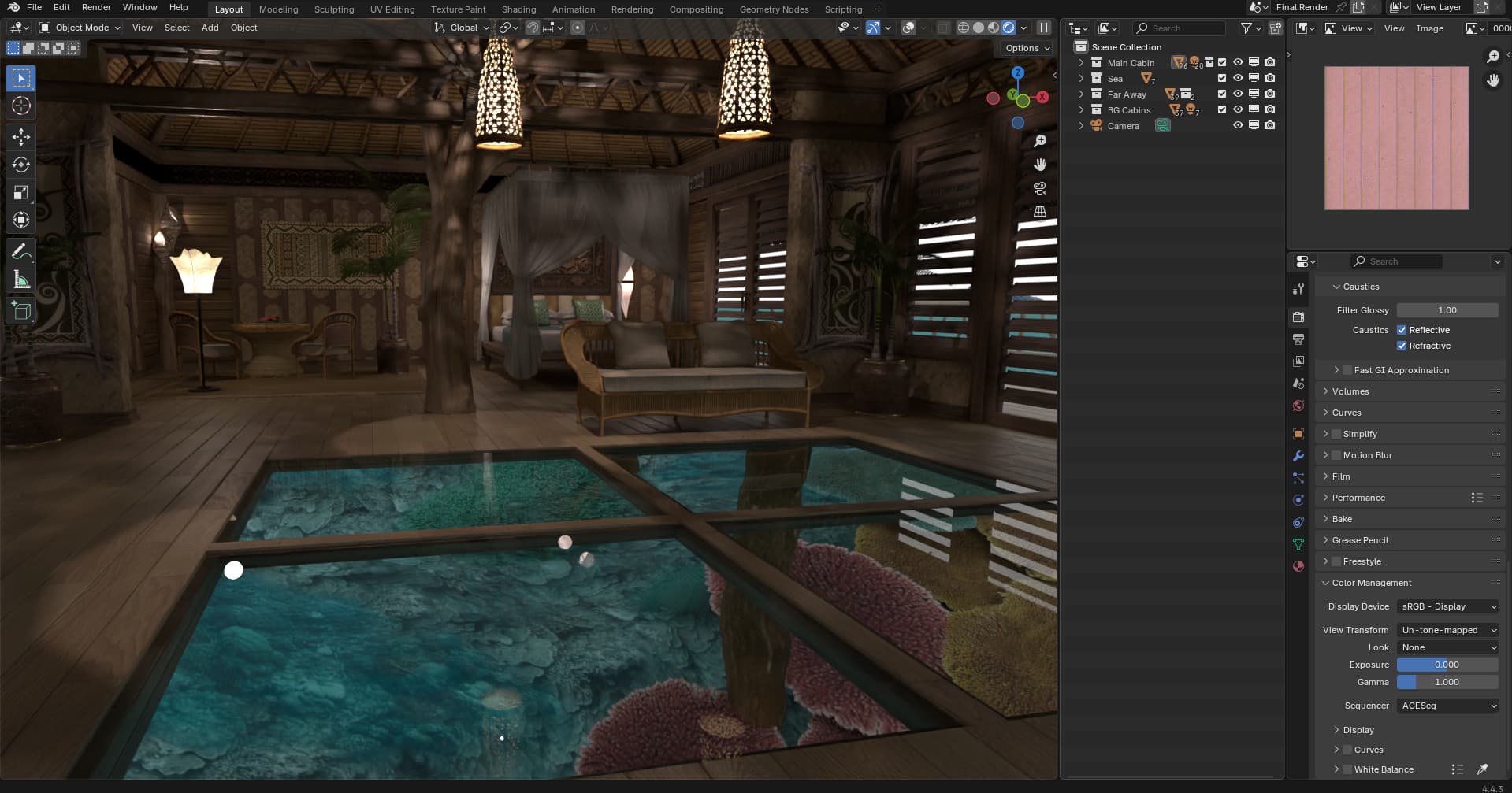Select the Annotate tool
Viewport: 1512px width, 793px height.
coord(21,252)
